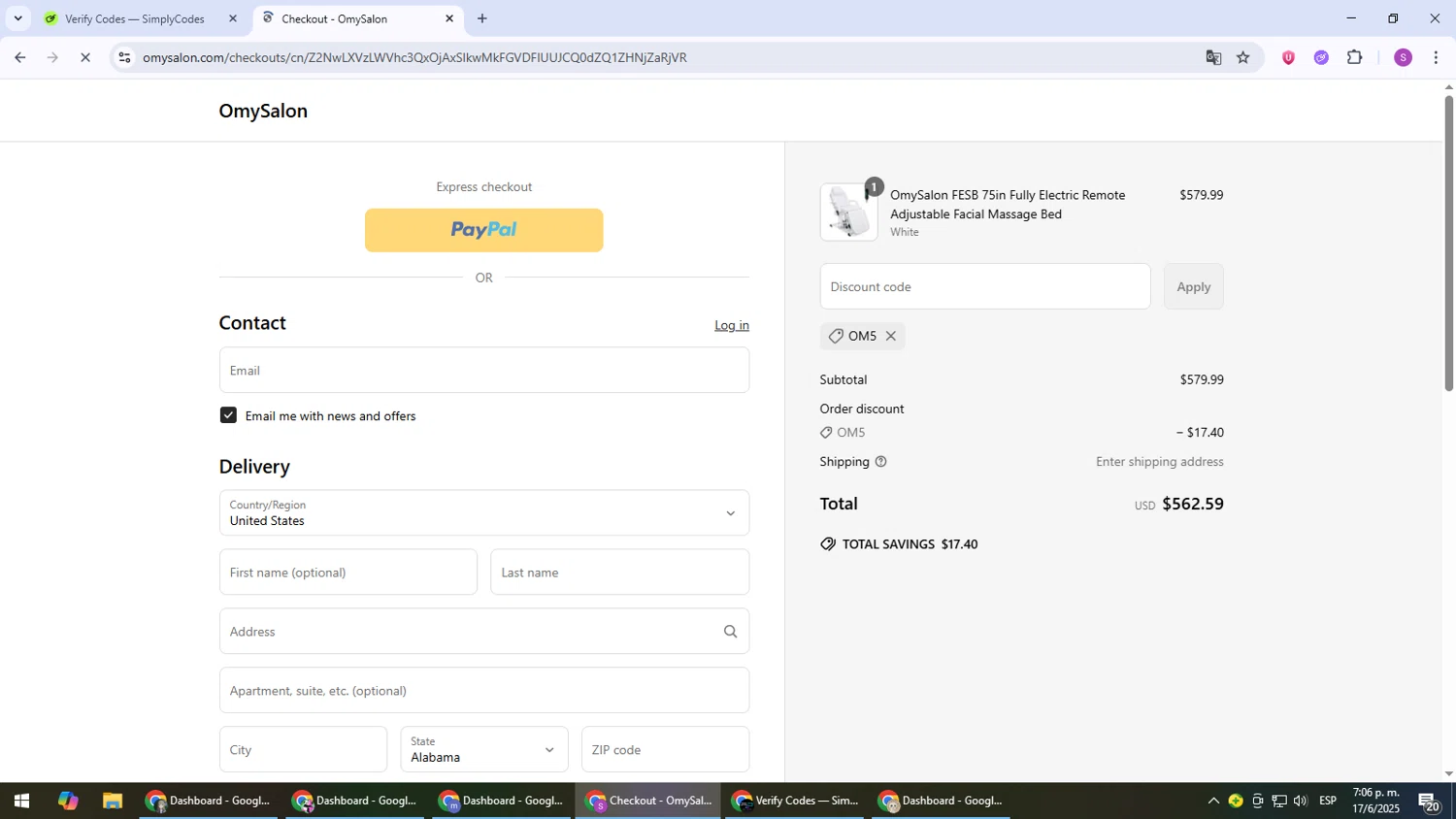Screen dimensions: 1456x819
Task: Click the network tray icon
Action: coord(1279,801)
